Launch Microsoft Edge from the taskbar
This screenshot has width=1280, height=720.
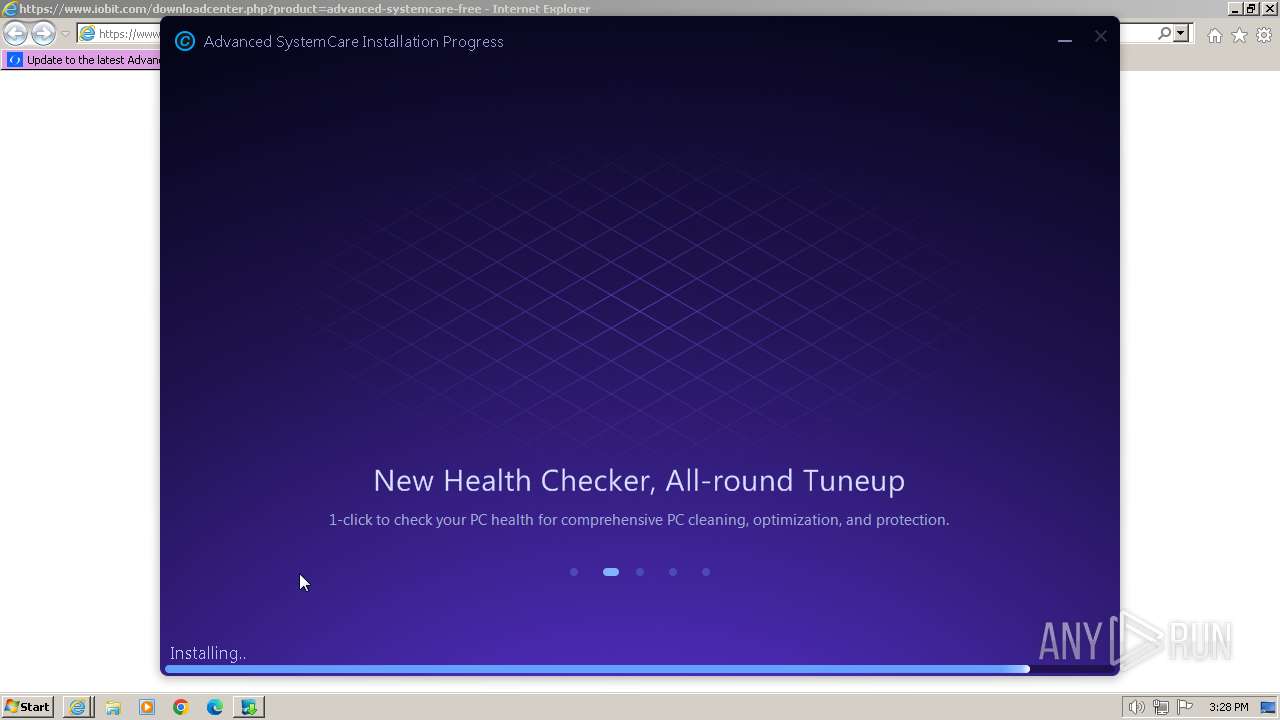click(x=215, y=707)
